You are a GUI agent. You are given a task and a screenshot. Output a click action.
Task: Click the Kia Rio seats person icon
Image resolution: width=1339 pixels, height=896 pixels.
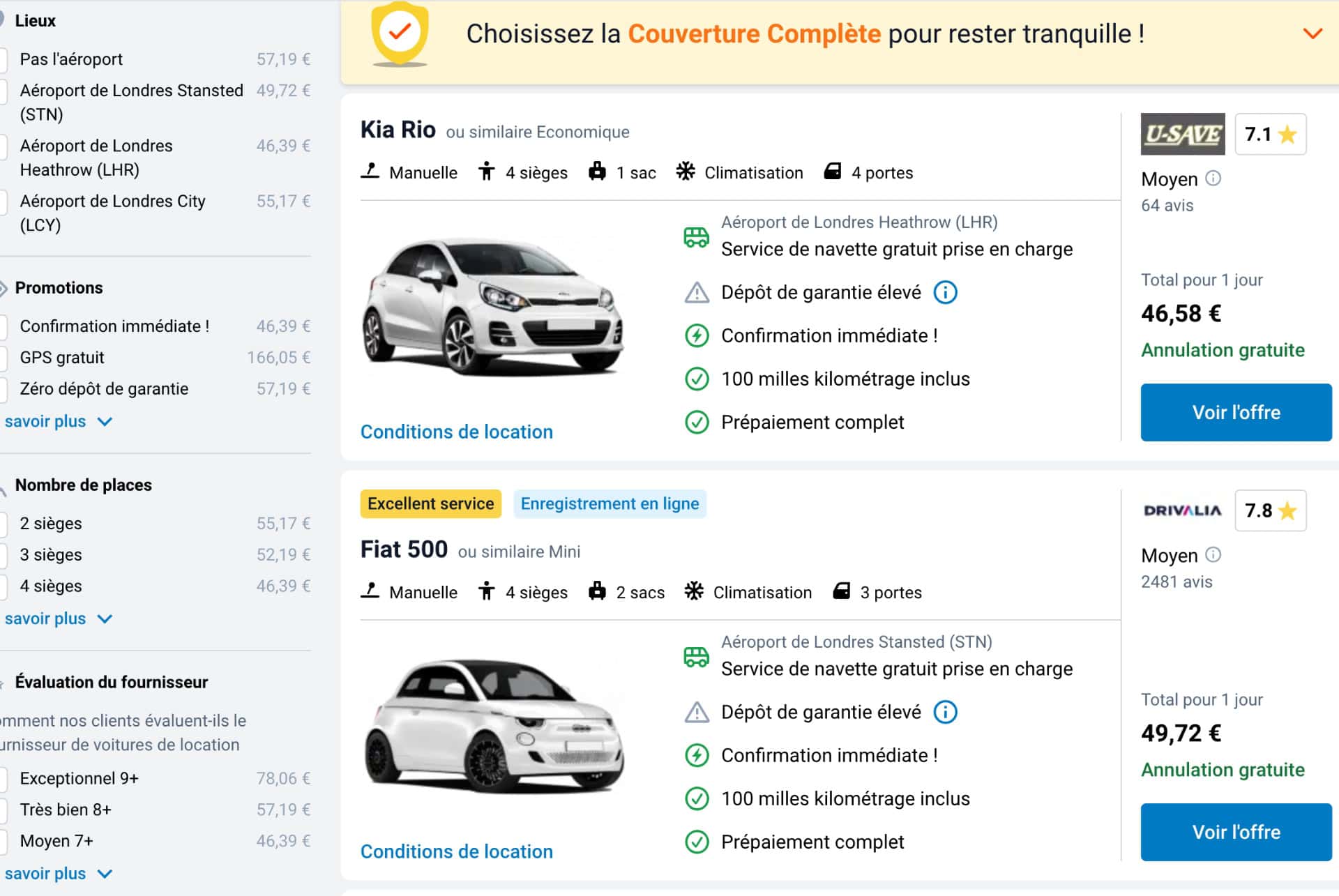tap(486, 171)
